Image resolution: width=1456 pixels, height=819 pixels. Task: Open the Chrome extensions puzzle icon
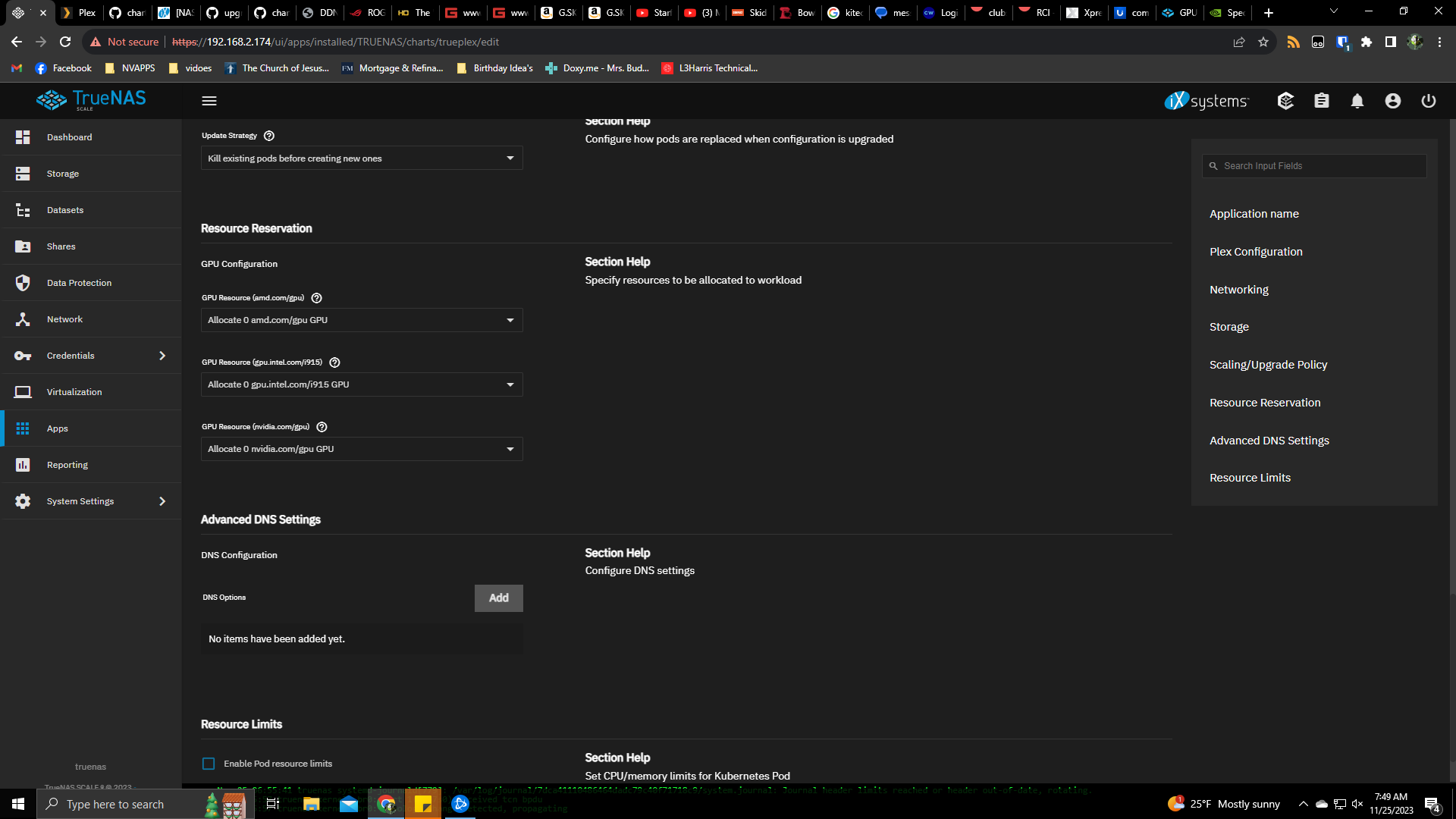pyautogui.click(x=1367, y=42)
